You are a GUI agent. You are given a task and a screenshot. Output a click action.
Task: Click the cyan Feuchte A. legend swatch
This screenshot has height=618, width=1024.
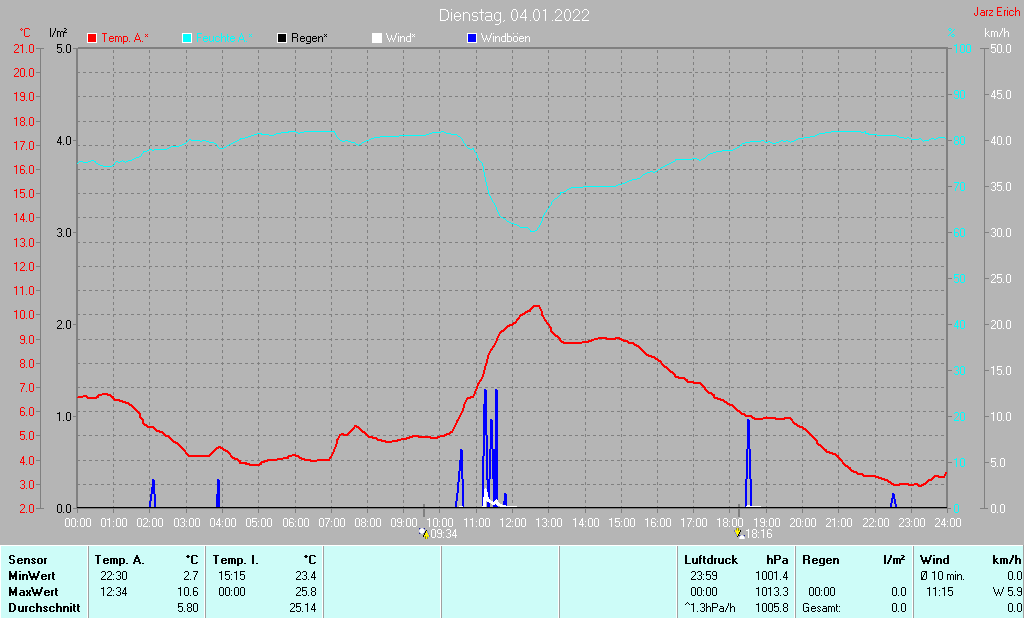(x=187, y=39)
